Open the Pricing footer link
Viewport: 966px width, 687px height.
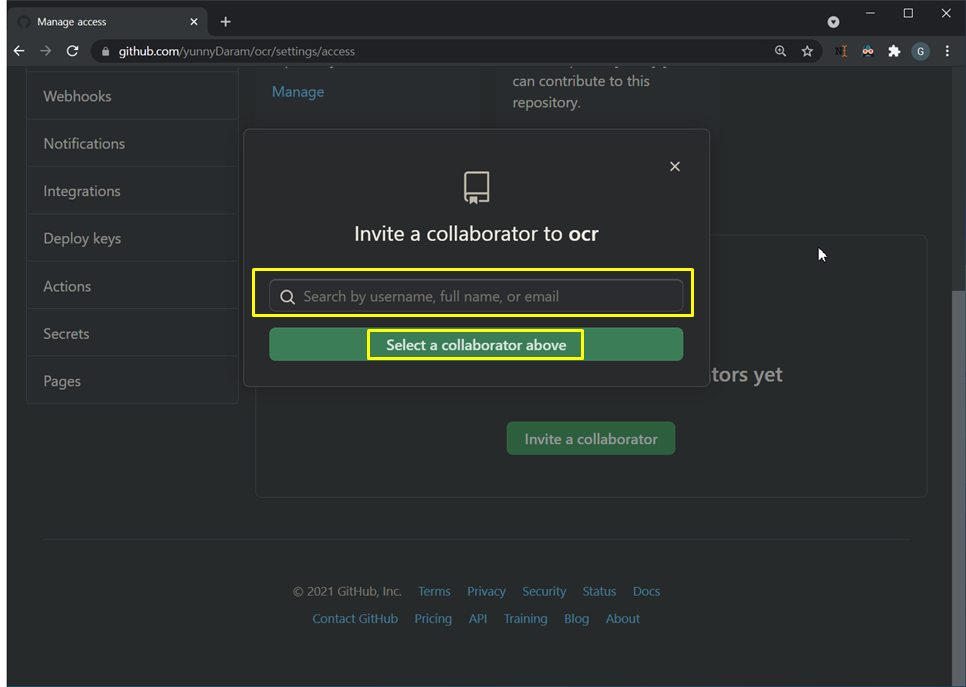pyautogui.click(x=432, y=619)
